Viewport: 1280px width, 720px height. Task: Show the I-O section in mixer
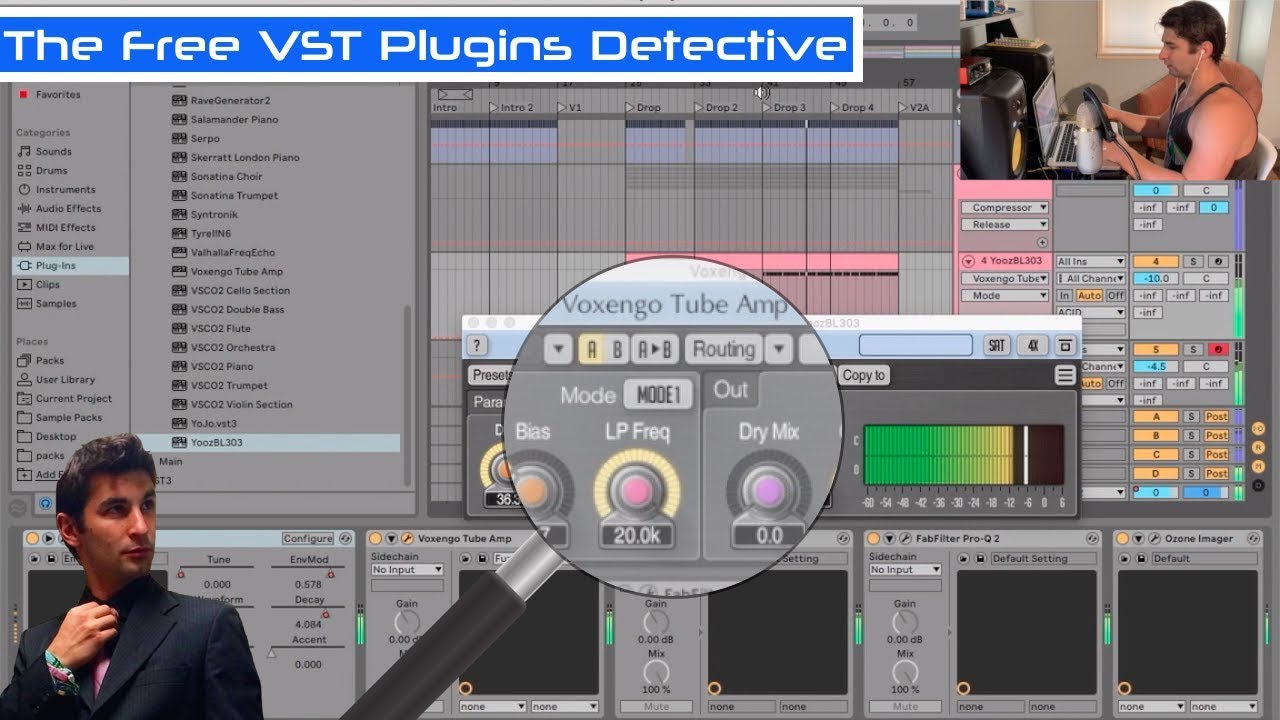point(1258,427)
